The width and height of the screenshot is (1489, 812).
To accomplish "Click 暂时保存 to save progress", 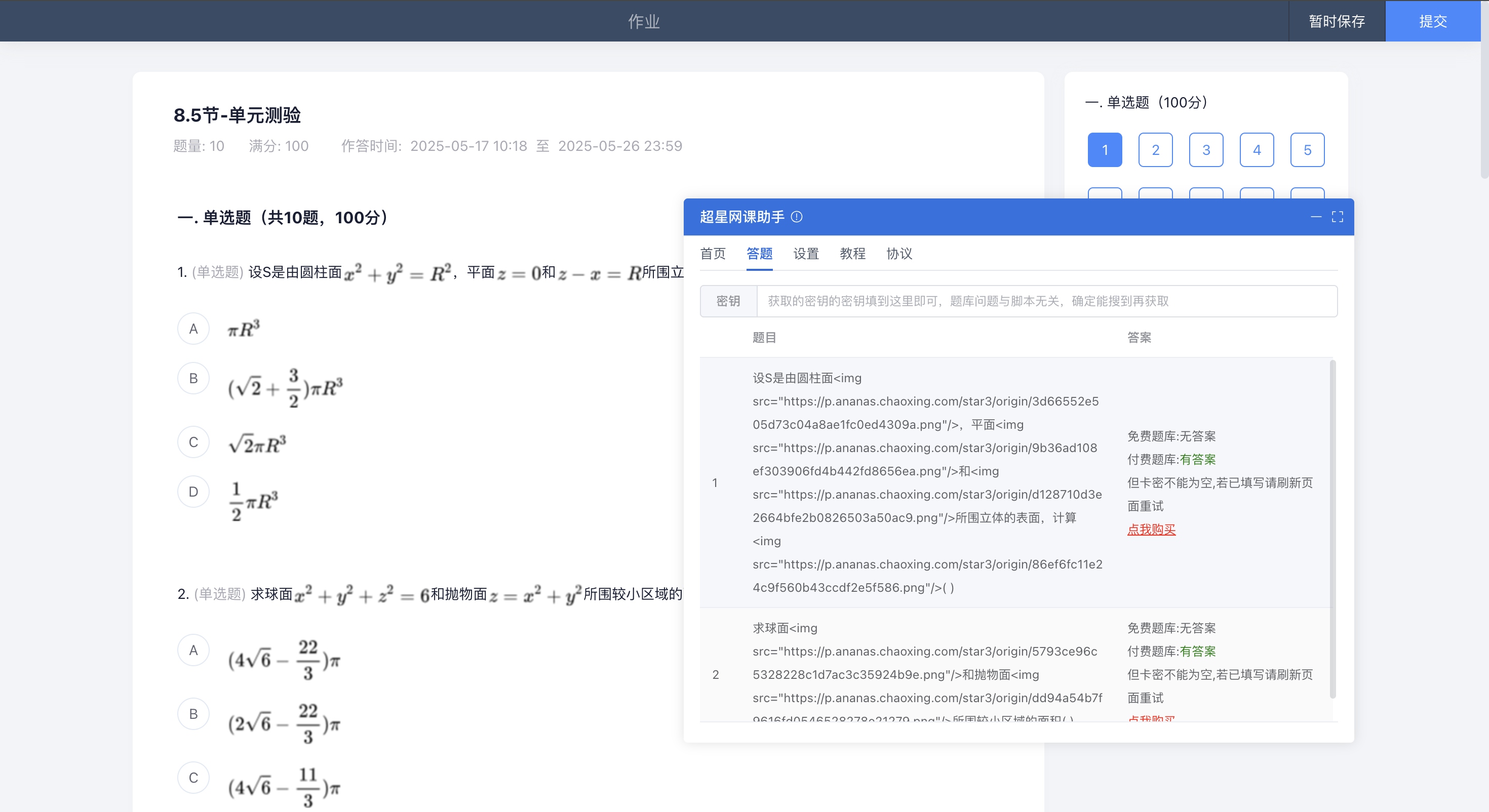I will [1337, 21].
